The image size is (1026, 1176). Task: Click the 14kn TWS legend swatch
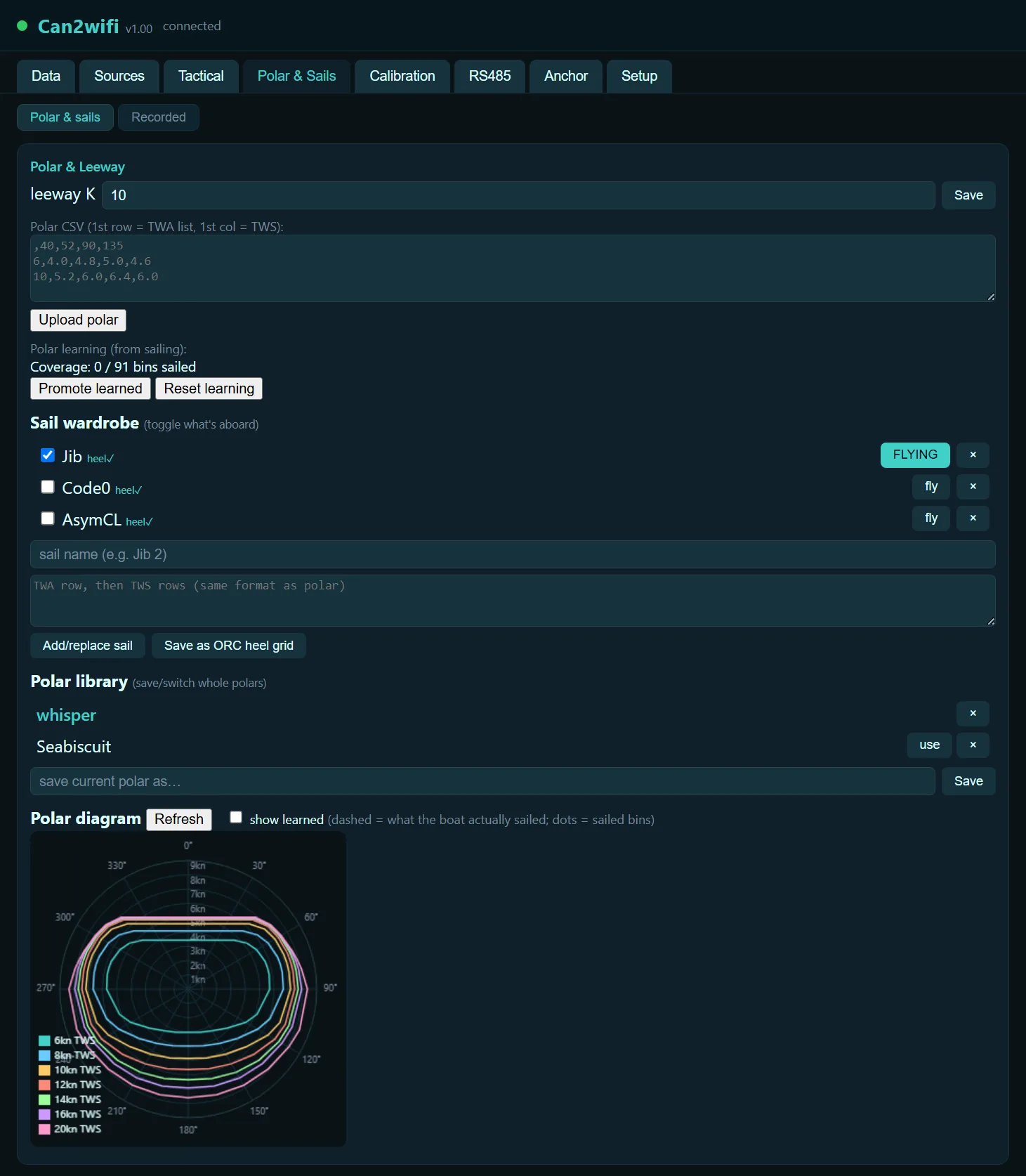tap(44, 1100)
